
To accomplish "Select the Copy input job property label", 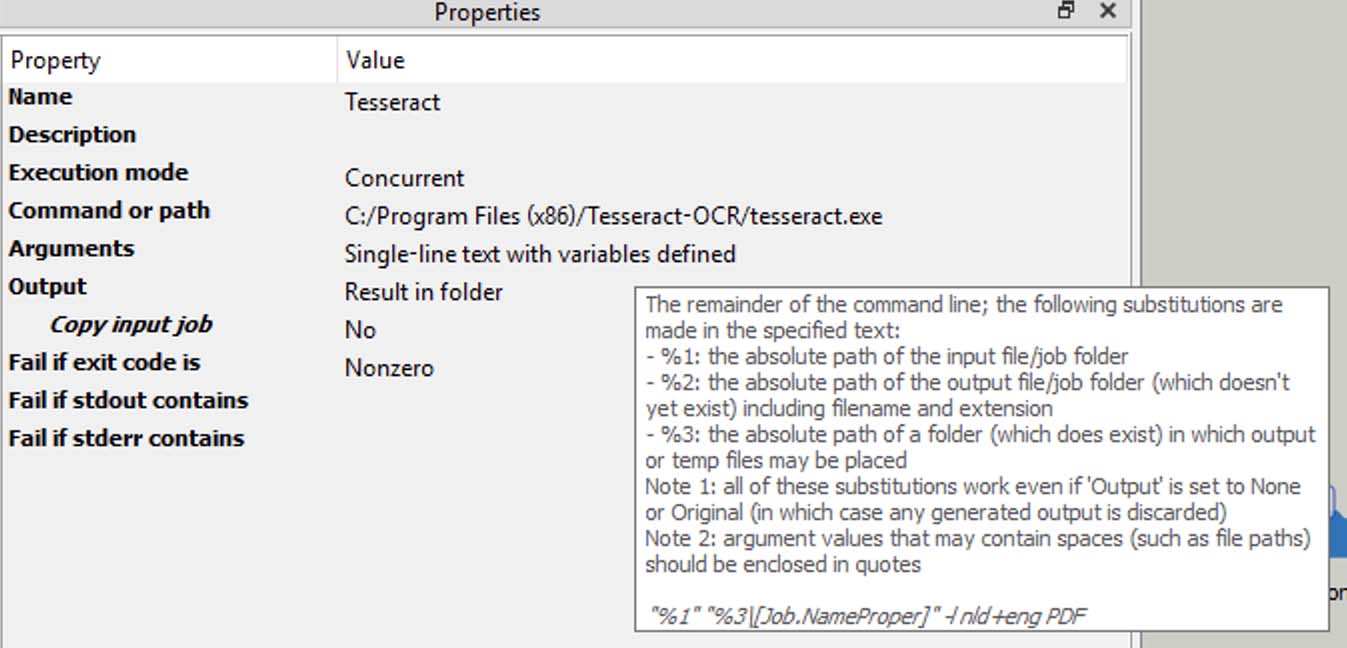I will tap(131, 324).
